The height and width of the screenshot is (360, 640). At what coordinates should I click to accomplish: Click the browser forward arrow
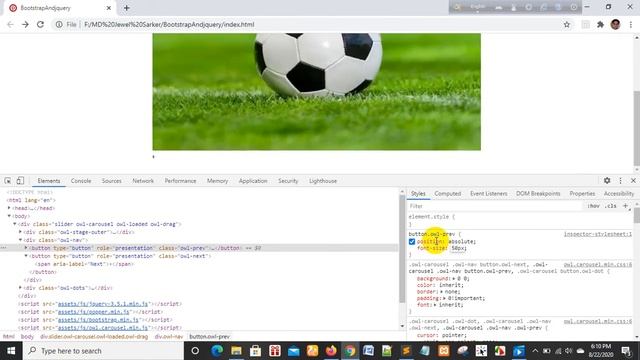(25, 24)
